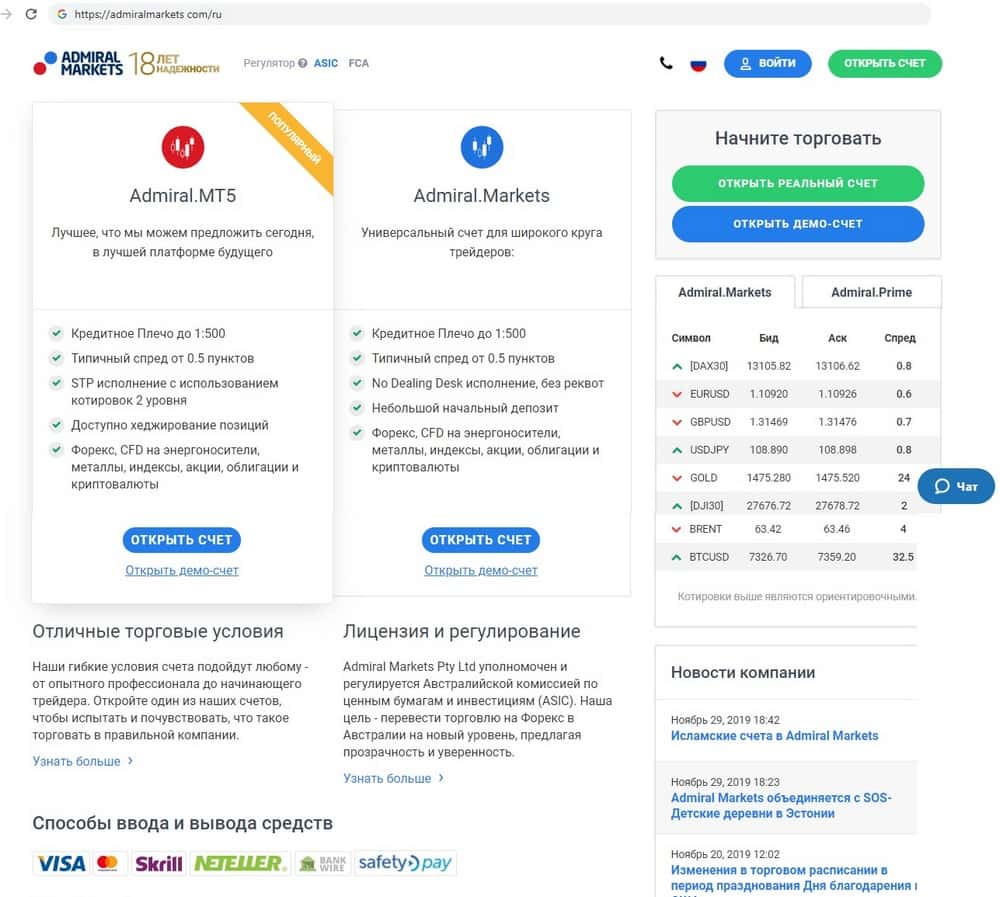Click the blue Admiral.Markets chart icon

(482, 147)
